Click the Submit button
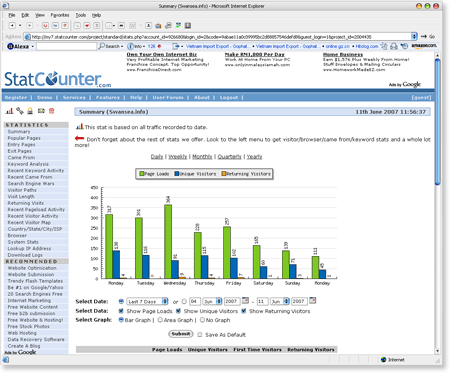 181,334
